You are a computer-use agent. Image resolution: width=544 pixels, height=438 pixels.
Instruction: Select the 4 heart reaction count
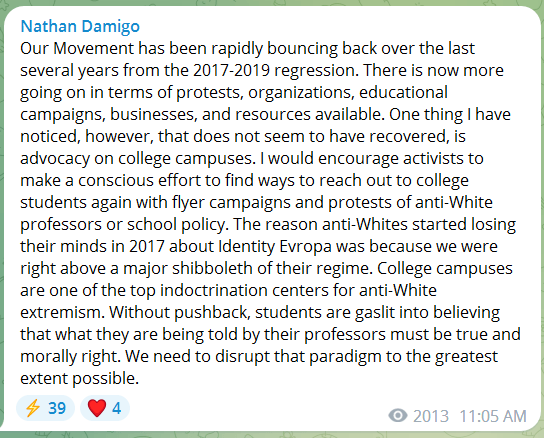tap(117, 408)
